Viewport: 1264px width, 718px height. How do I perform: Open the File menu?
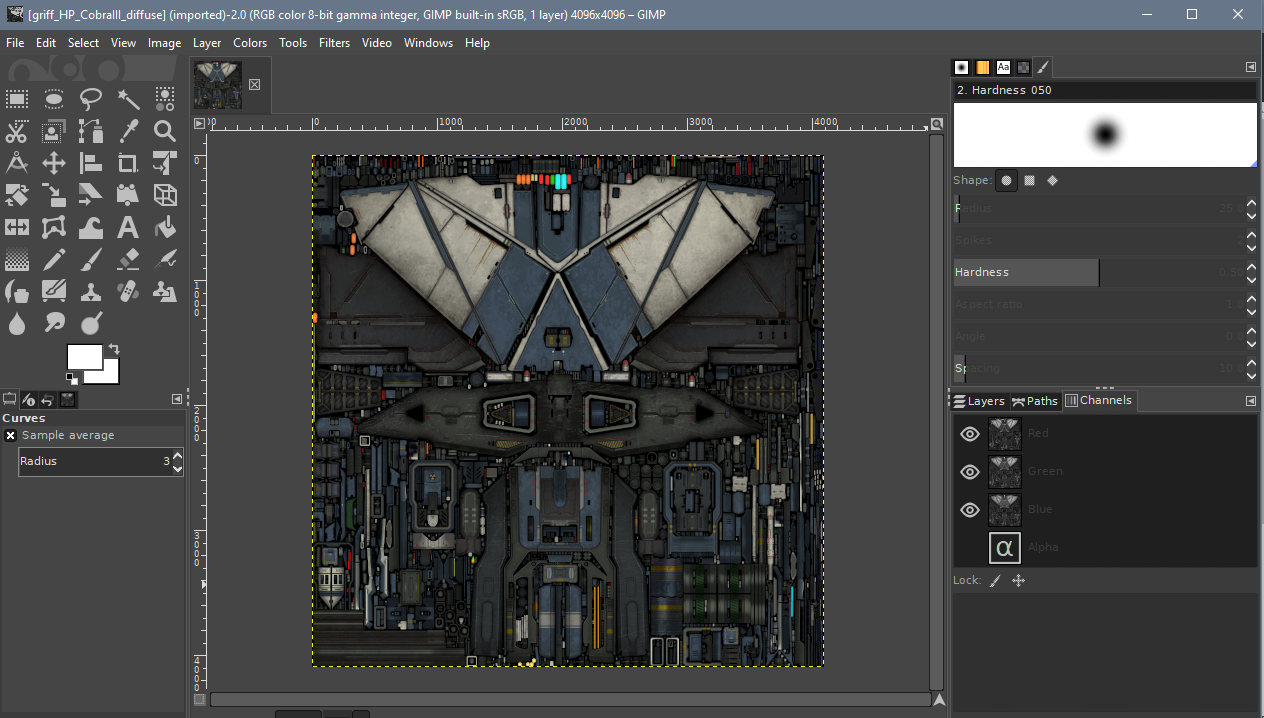point(15,43)
